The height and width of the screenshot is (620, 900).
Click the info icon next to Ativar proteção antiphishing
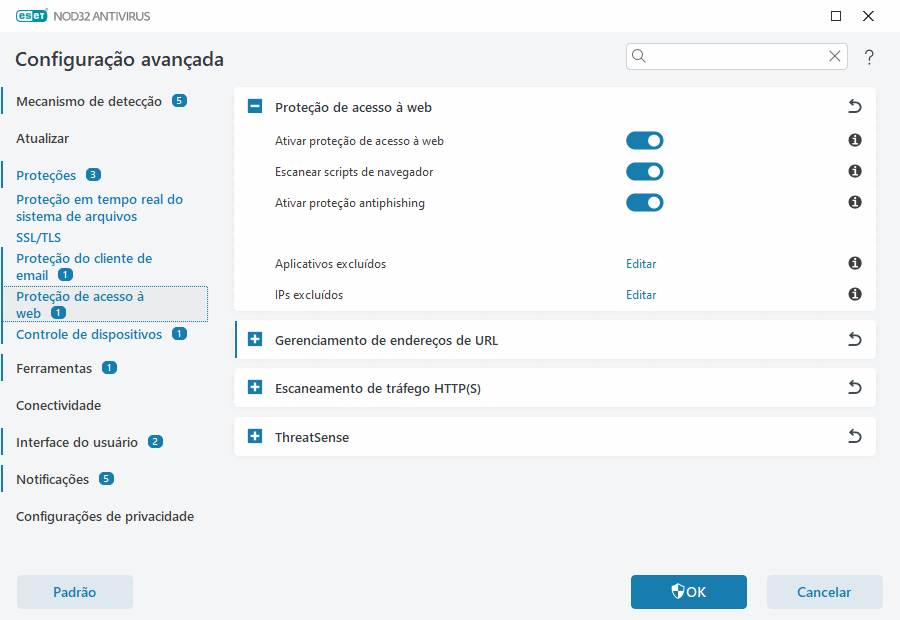click(x=854, y=202)
